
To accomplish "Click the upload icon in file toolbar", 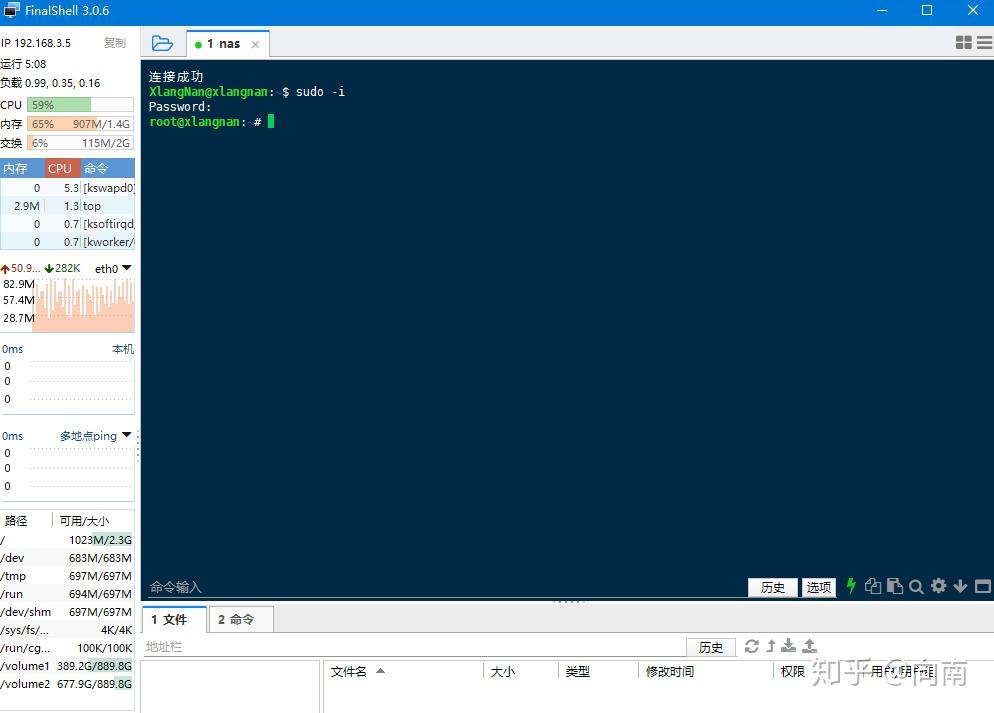I will click(808, 647).
